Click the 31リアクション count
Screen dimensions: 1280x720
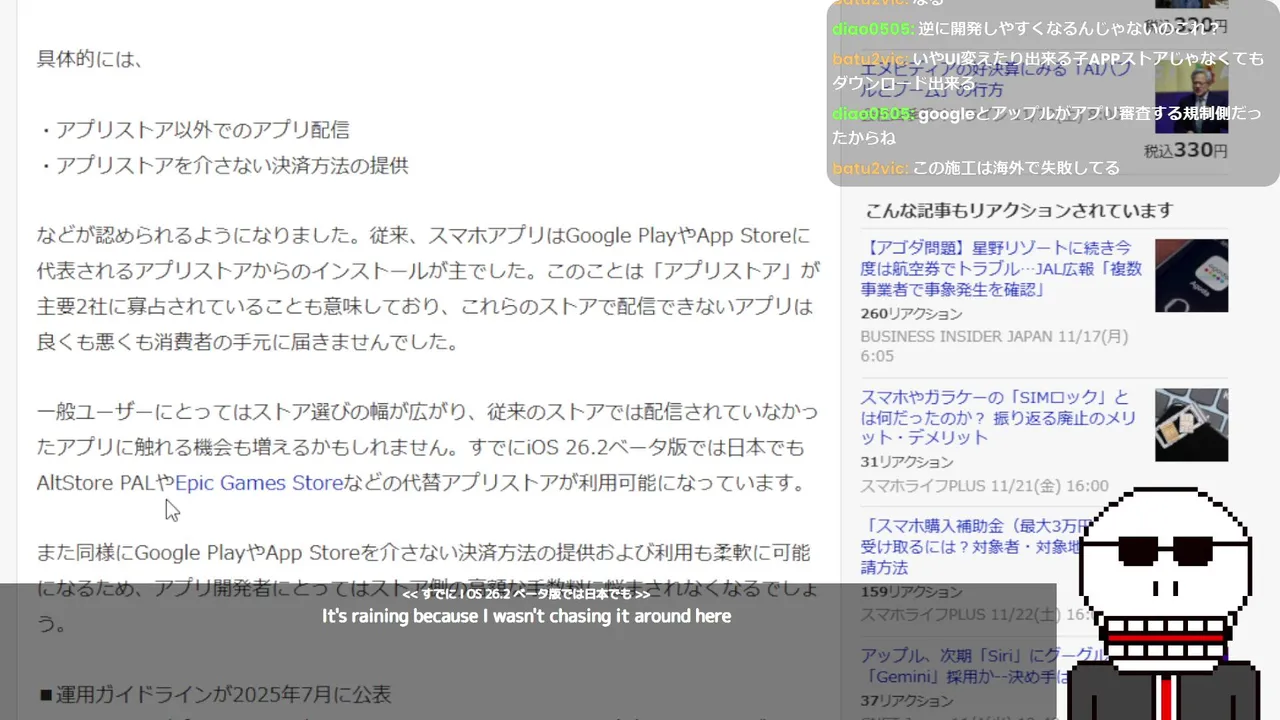tap(907, 462)
